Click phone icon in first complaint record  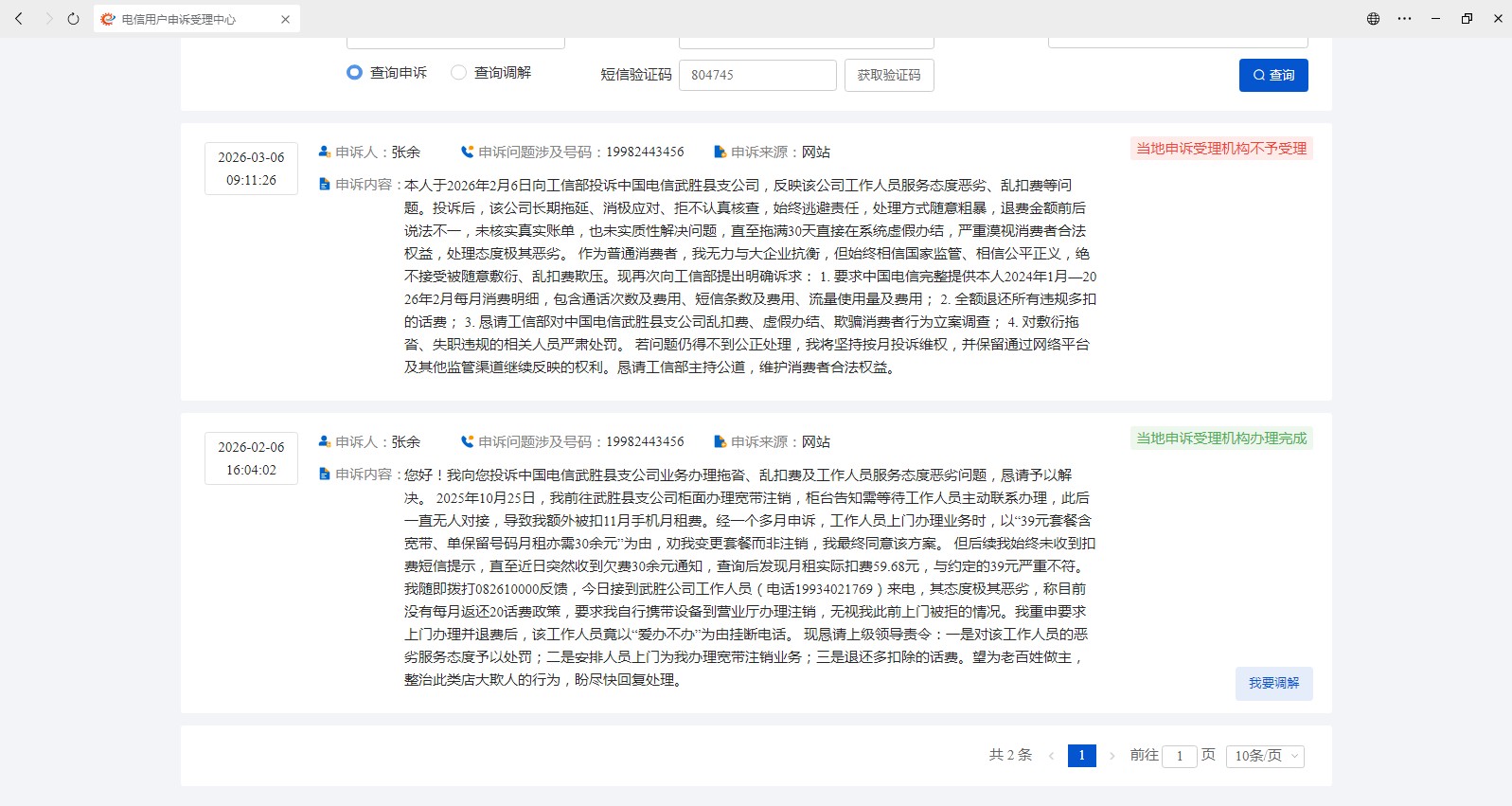pos(467,152)
